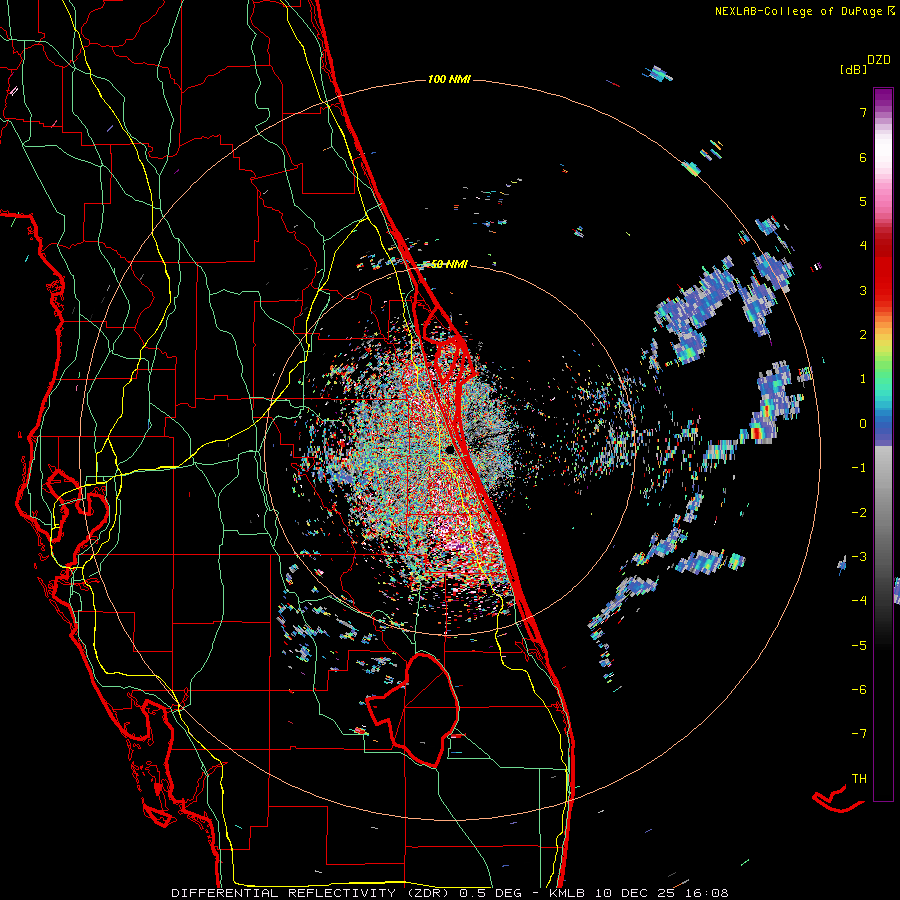The image size is (900, 900).
Task: Click the 6 dB tick label on the color scale
Action: click(x=863, y=157)
